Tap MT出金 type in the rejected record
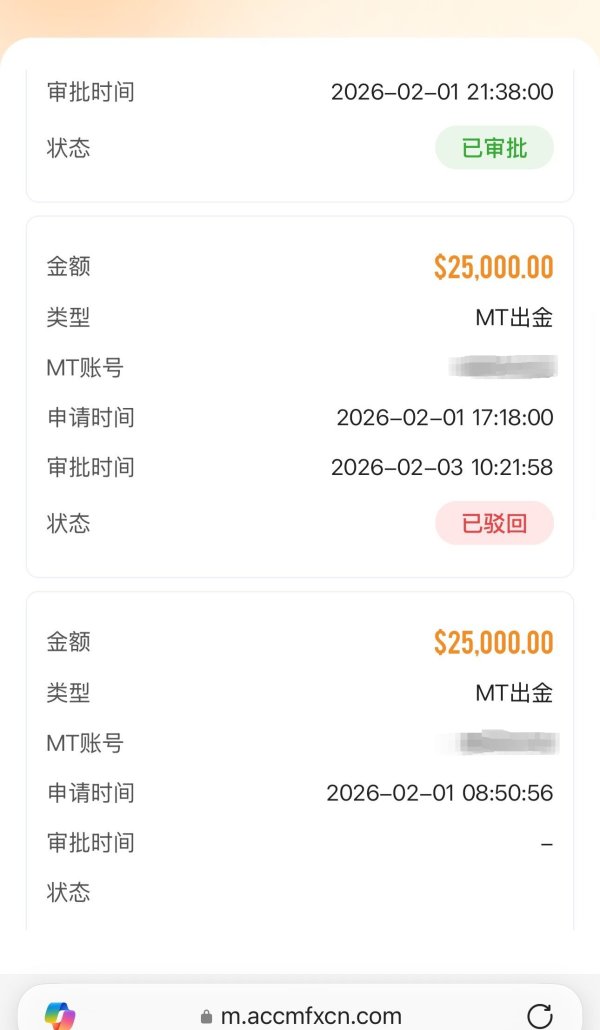600x1030 pixels. [514, 318]
